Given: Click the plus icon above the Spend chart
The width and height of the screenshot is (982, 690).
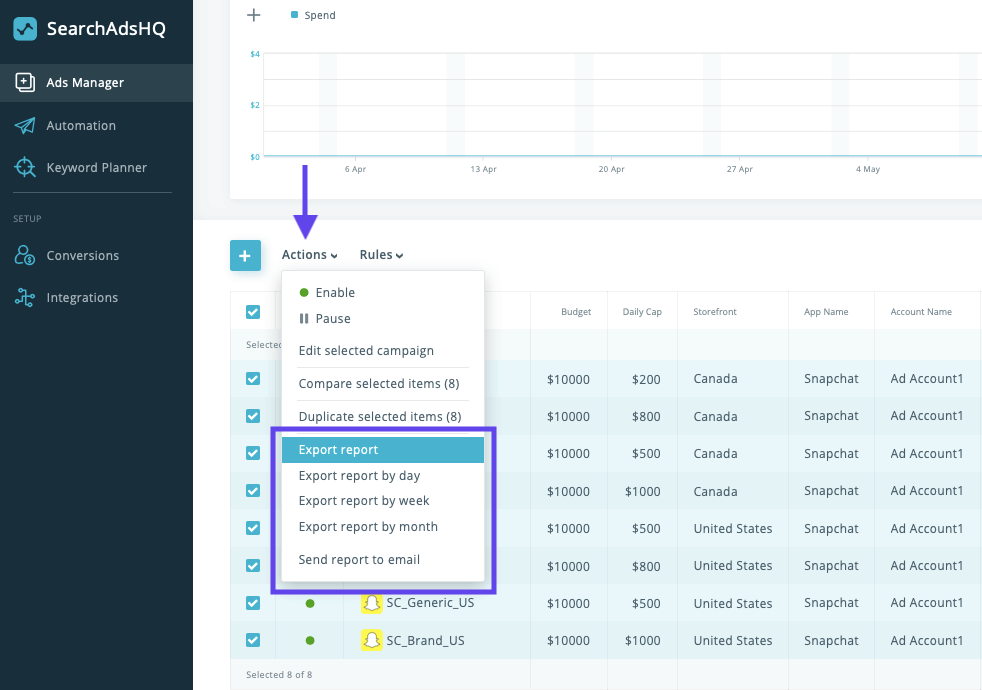Looking at the screenshot, I should coord(253,15).
